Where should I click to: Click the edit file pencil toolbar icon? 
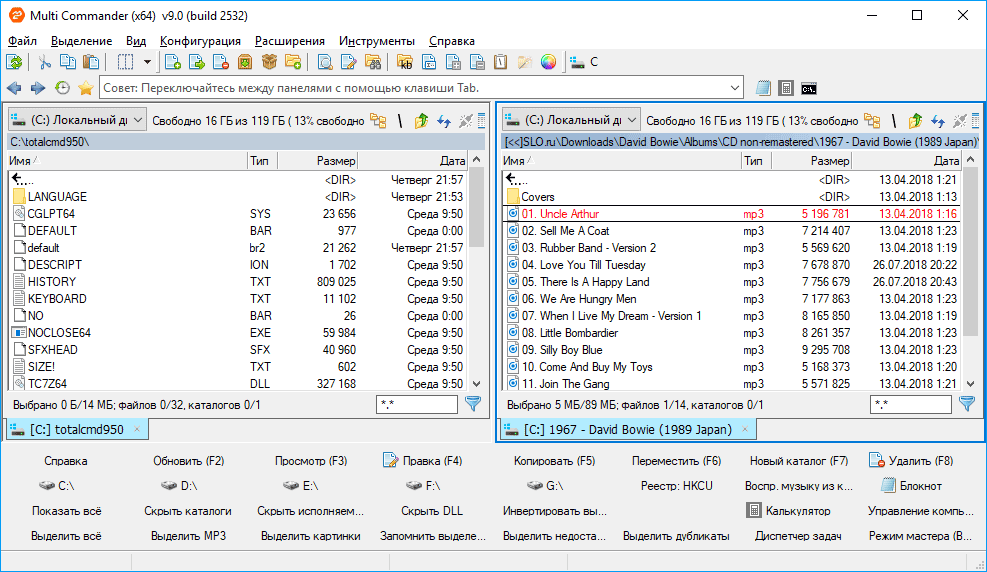[x=349, y=62]
